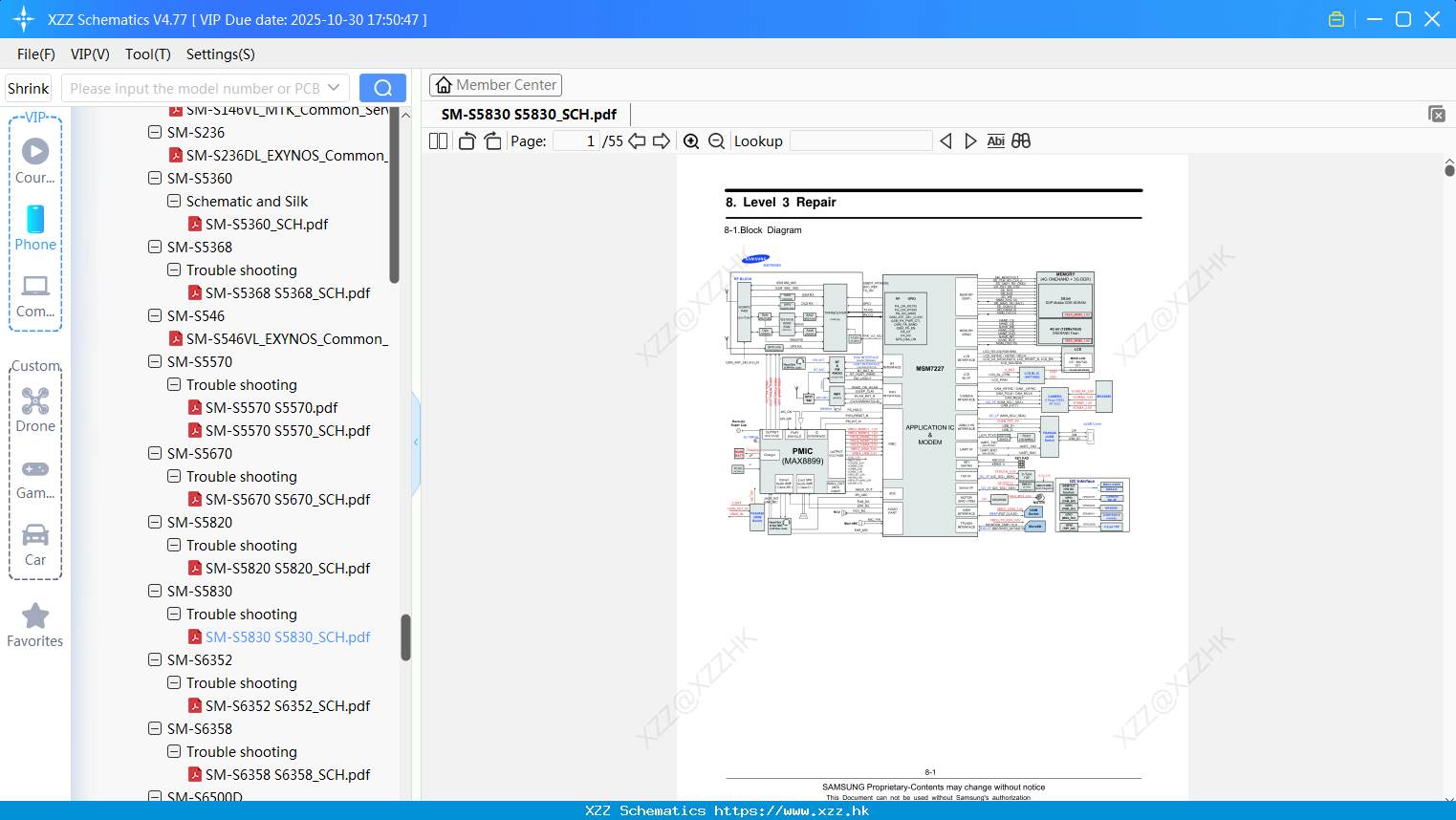Focus the page number field
Screen dimensions: 1456x820
576,140
